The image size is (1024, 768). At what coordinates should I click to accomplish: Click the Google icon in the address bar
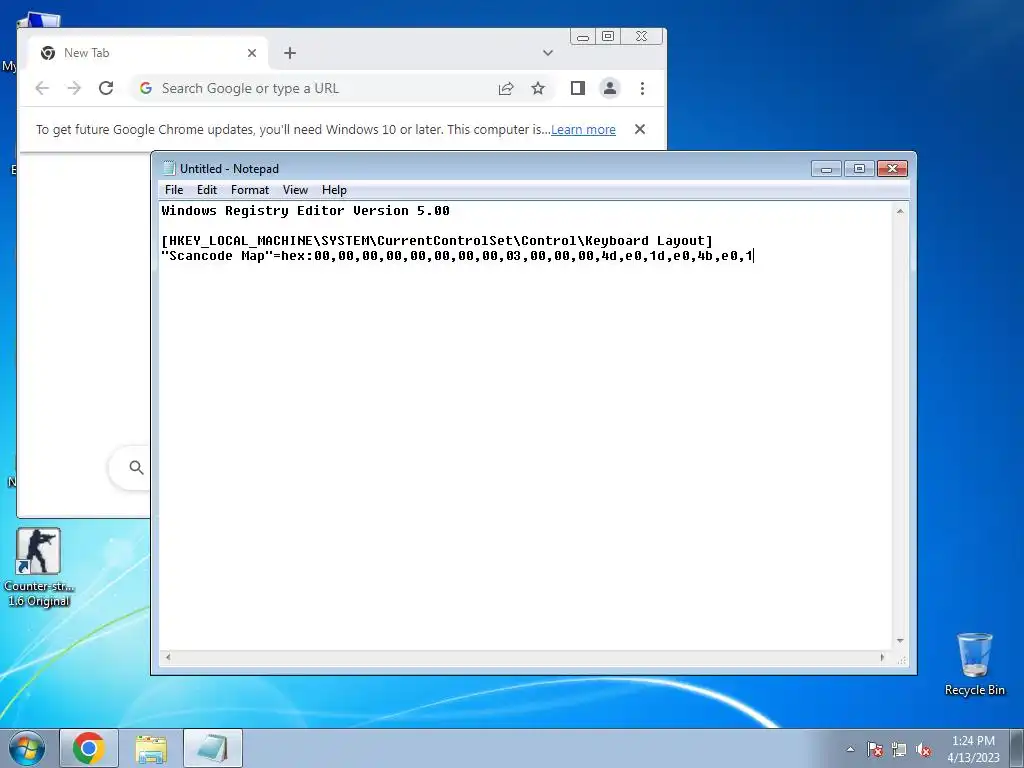[x=146, y=88]
